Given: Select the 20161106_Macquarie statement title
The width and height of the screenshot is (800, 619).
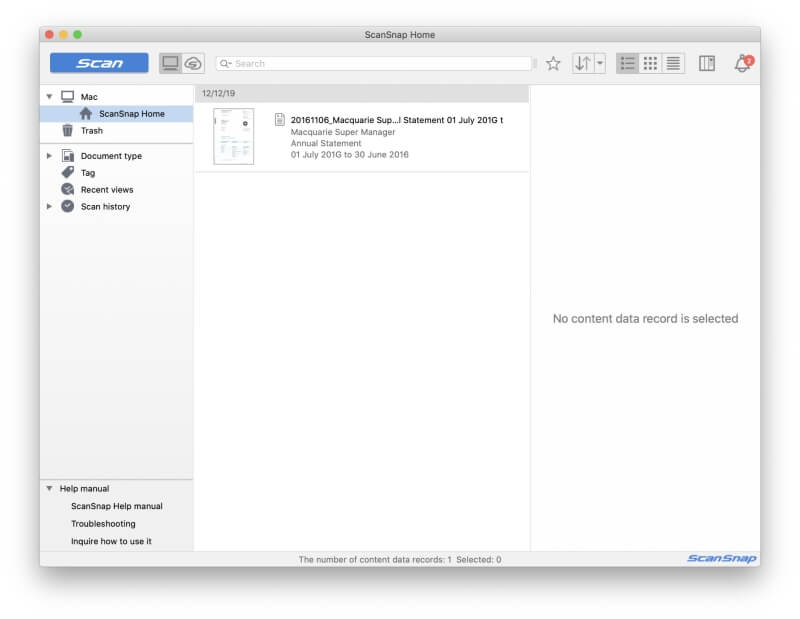Looking at the screenshot, I should point(397,120).
